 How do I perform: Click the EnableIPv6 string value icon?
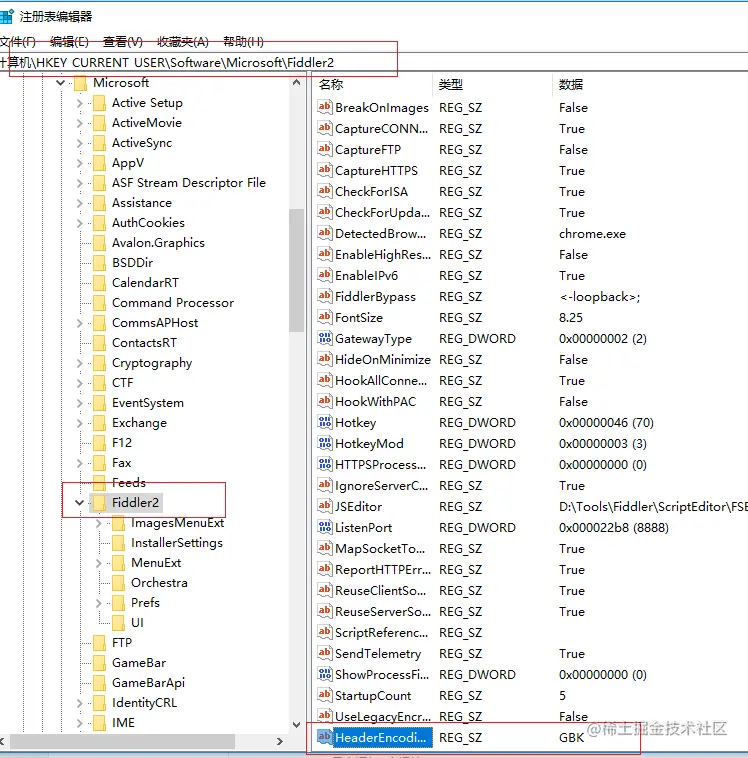(x=324, y=275)
